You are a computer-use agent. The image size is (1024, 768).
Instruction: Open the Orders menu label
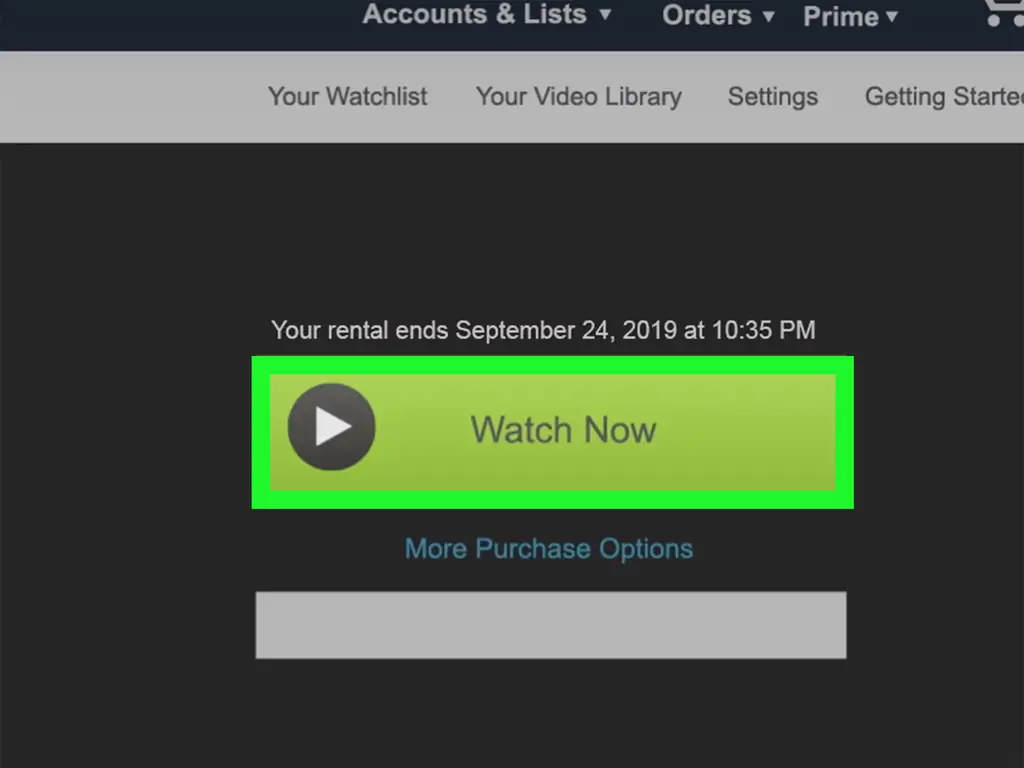(x=707, y=15)
